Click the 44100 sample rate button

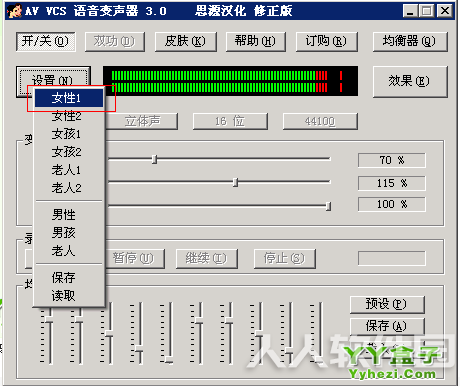(320, 121)
